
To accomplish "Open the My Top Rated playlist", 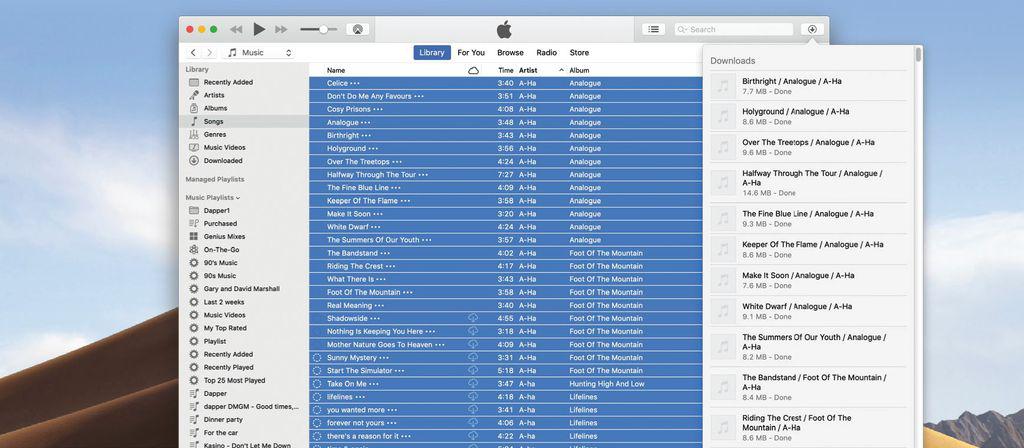I will tap(244, 328).
